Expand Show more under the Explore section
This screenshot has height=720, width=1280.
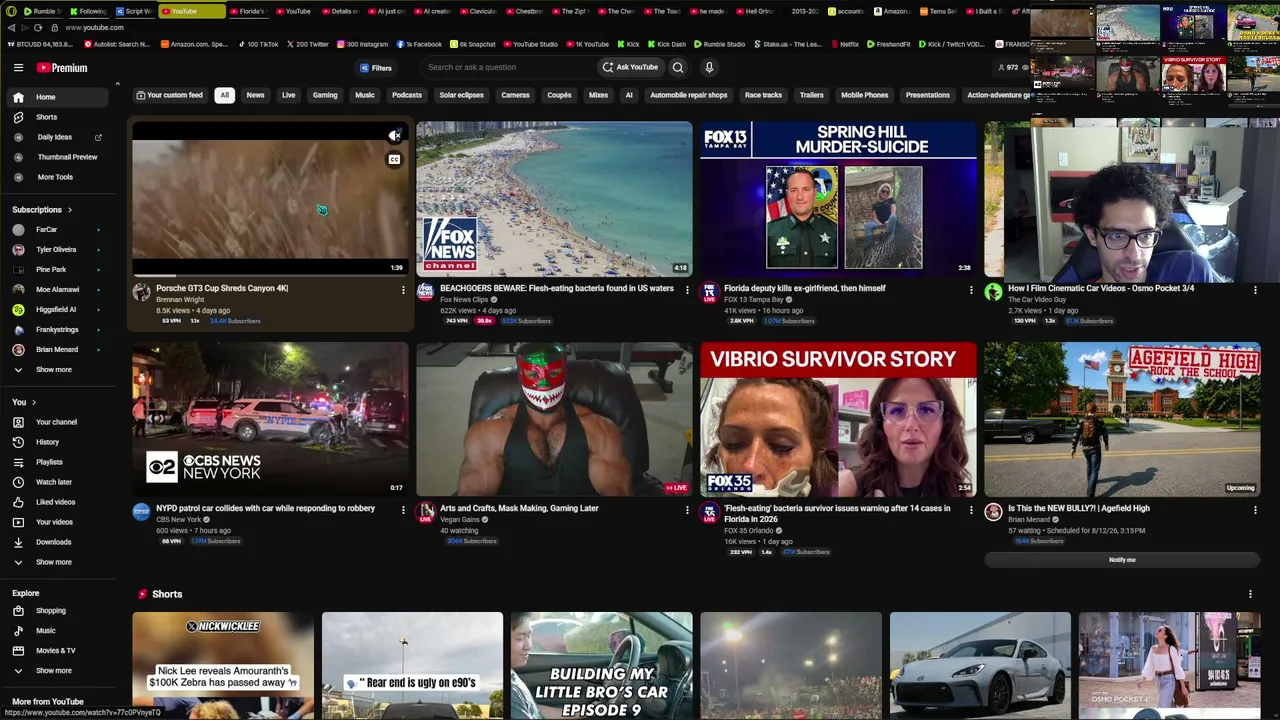[53, 671]
